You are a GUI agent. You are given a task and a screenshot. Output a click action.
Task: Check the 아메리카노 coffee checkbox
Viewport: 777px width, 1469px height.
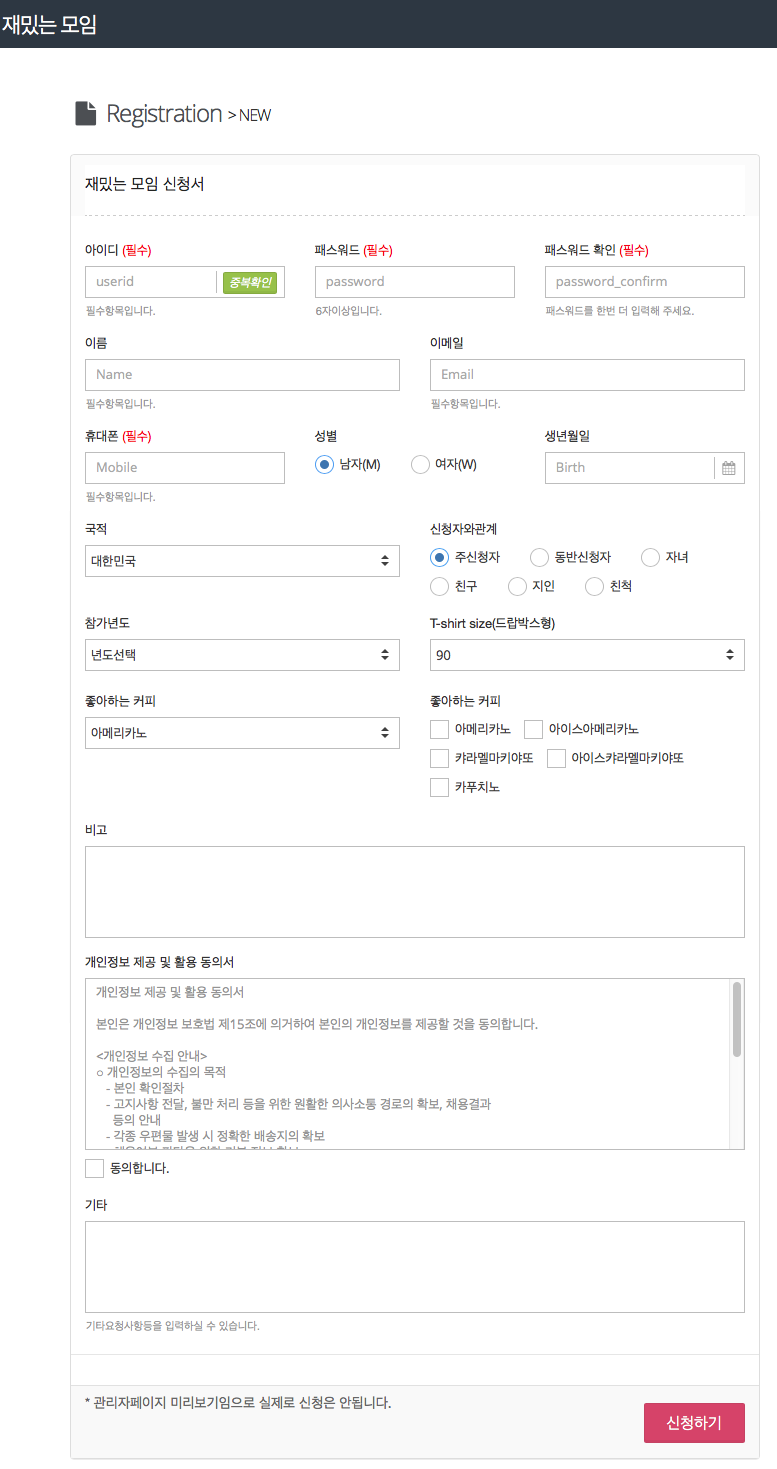[439, 729]
